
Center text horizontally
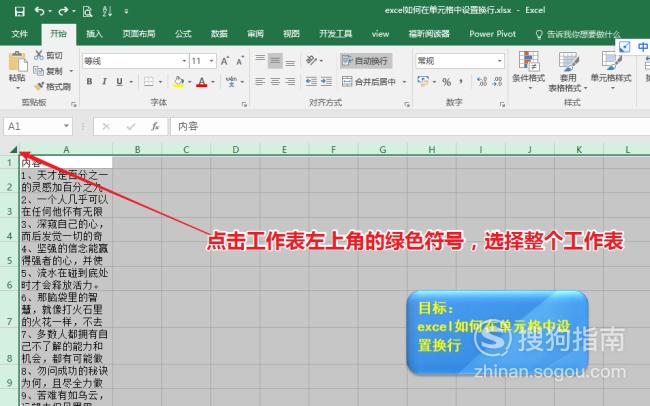click(x=275, y=82)
